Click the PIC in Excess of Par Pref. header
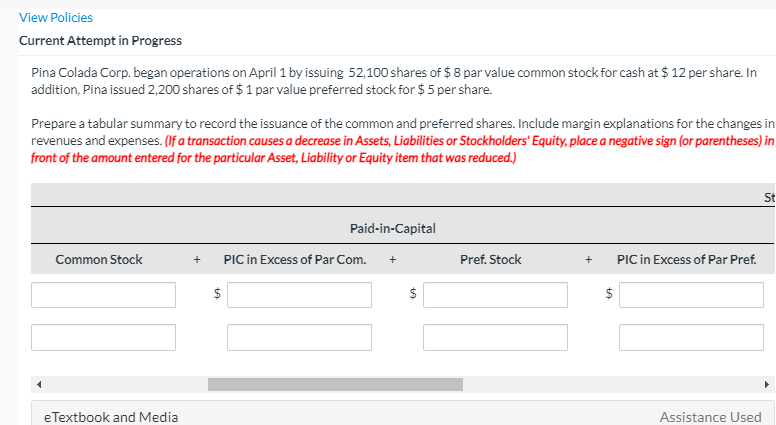 click(x=686, y=260)
